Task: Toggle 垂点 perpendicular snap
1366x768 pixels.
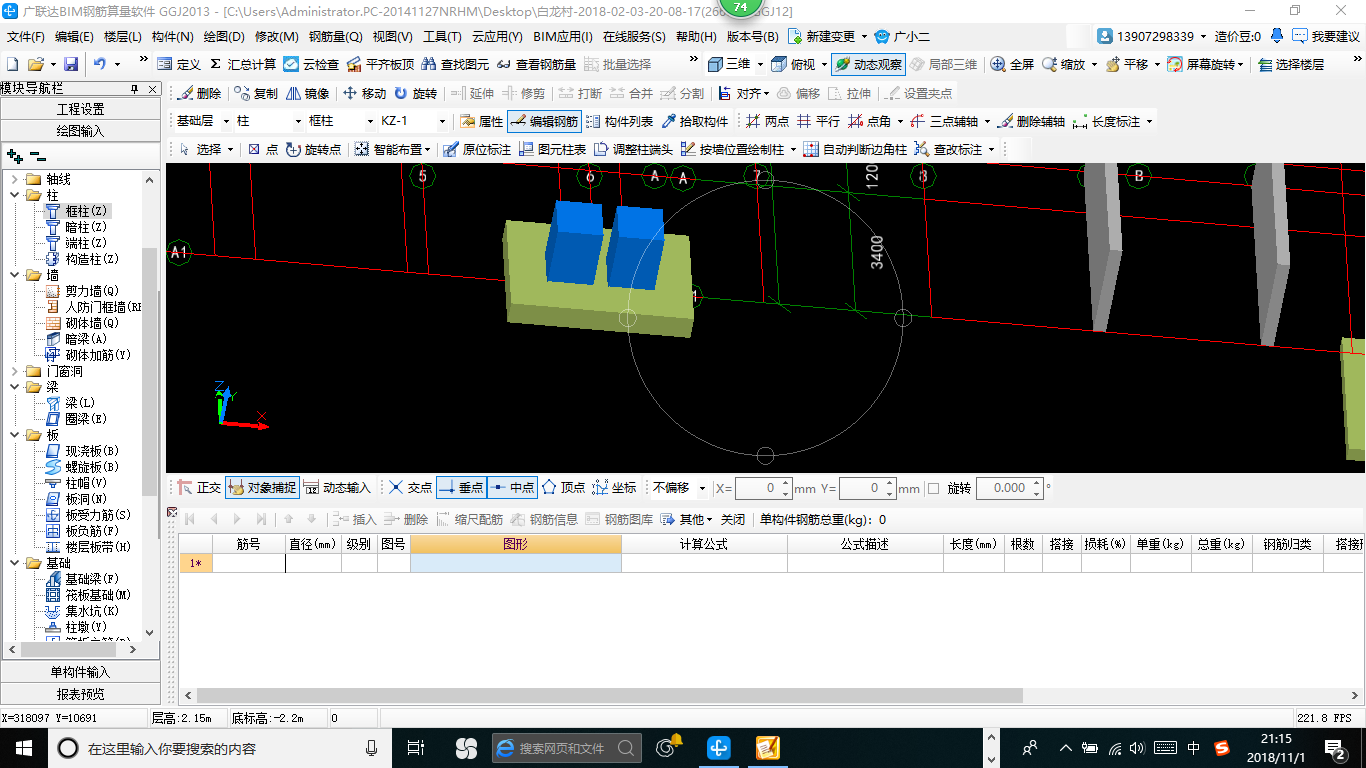Action: pyautogui.click(x=461, y=488)
